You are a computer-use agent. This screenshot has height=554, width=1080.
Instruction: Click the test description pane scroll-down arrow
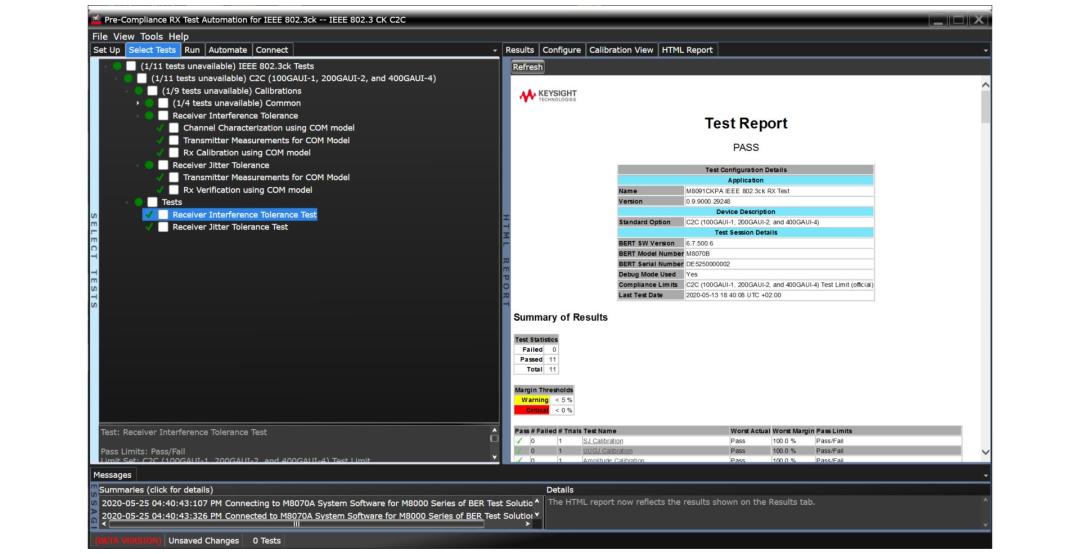[x=494, y=457]
